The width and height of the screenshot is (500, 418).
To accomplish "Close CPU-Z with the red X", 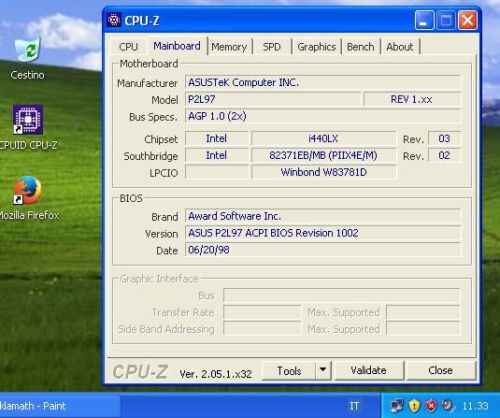I will click(467, 20).
